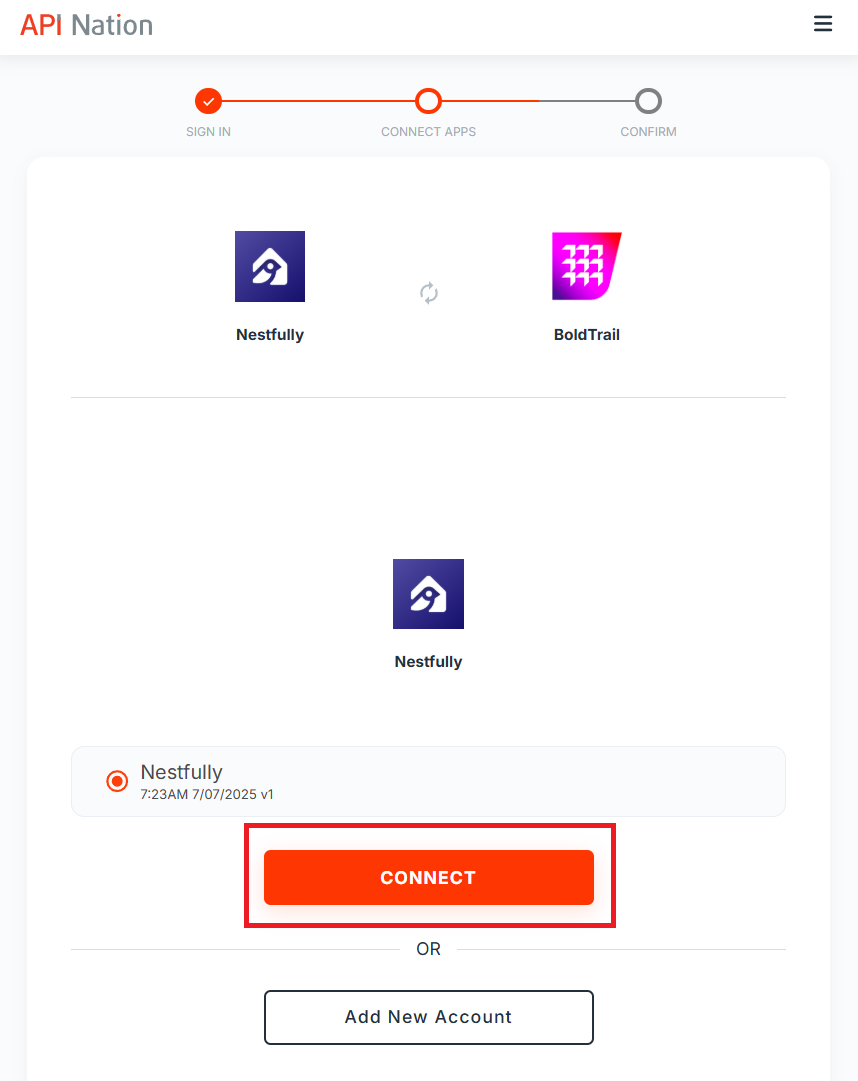Screen dimensions: 858x1081
Task: Click the Nestfully label under center logo
Action: point(429,662)
